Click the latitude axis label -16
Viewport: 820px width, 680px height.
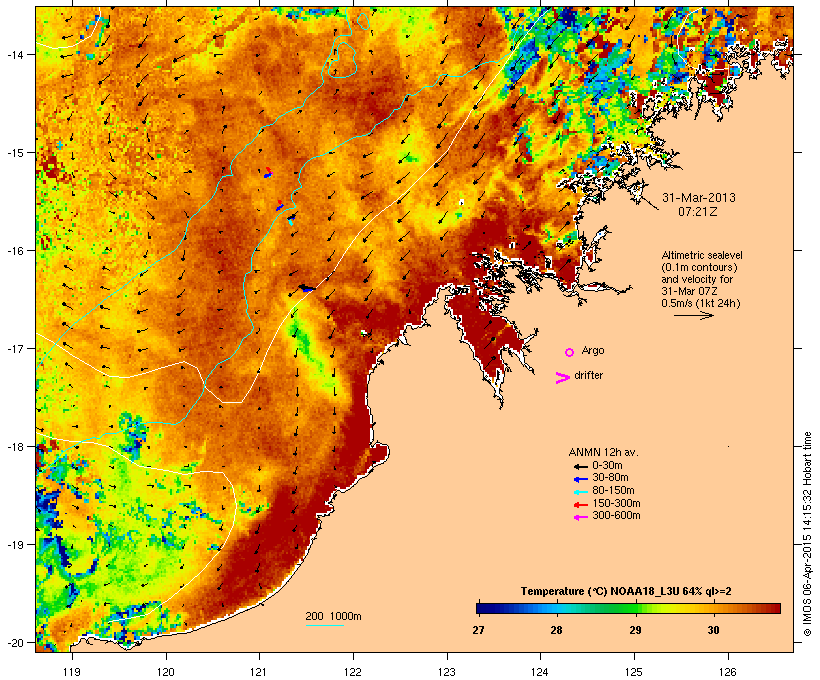pyautogui.click(x=14, y=251)
